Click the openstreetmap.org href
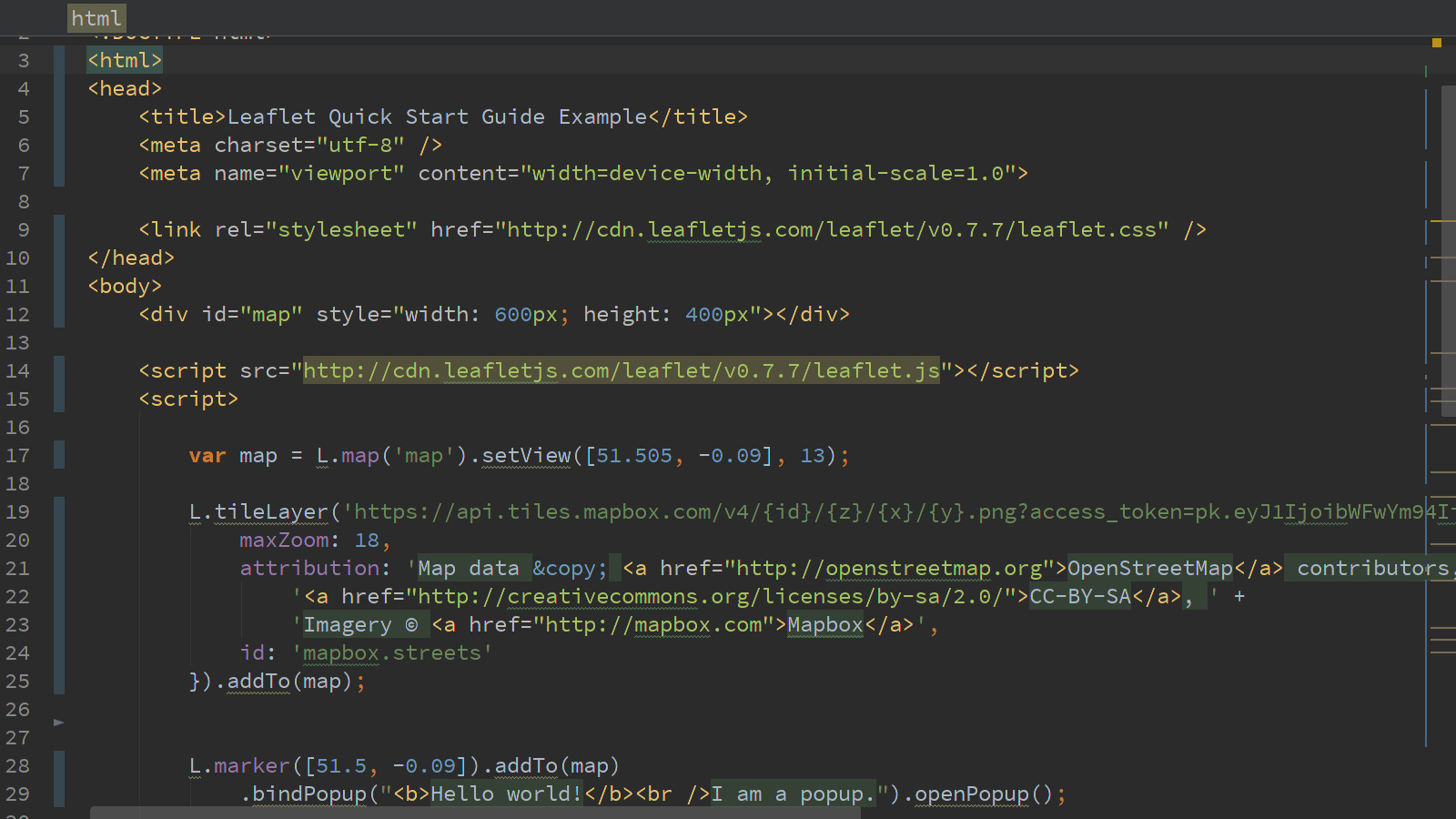The height and width of the screenshot is (819, 1456). (x=889, y=568)
